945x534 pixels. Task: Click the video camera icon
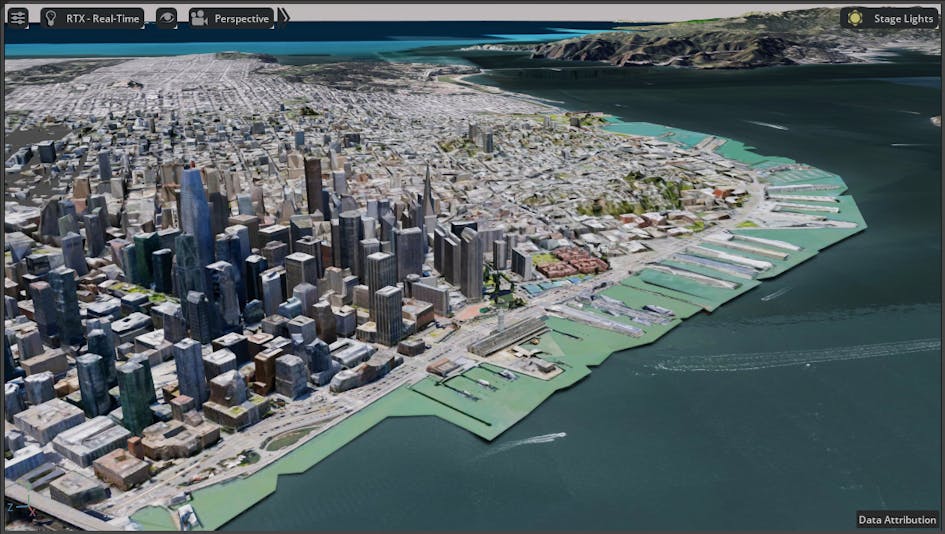[x=198, y=18]
